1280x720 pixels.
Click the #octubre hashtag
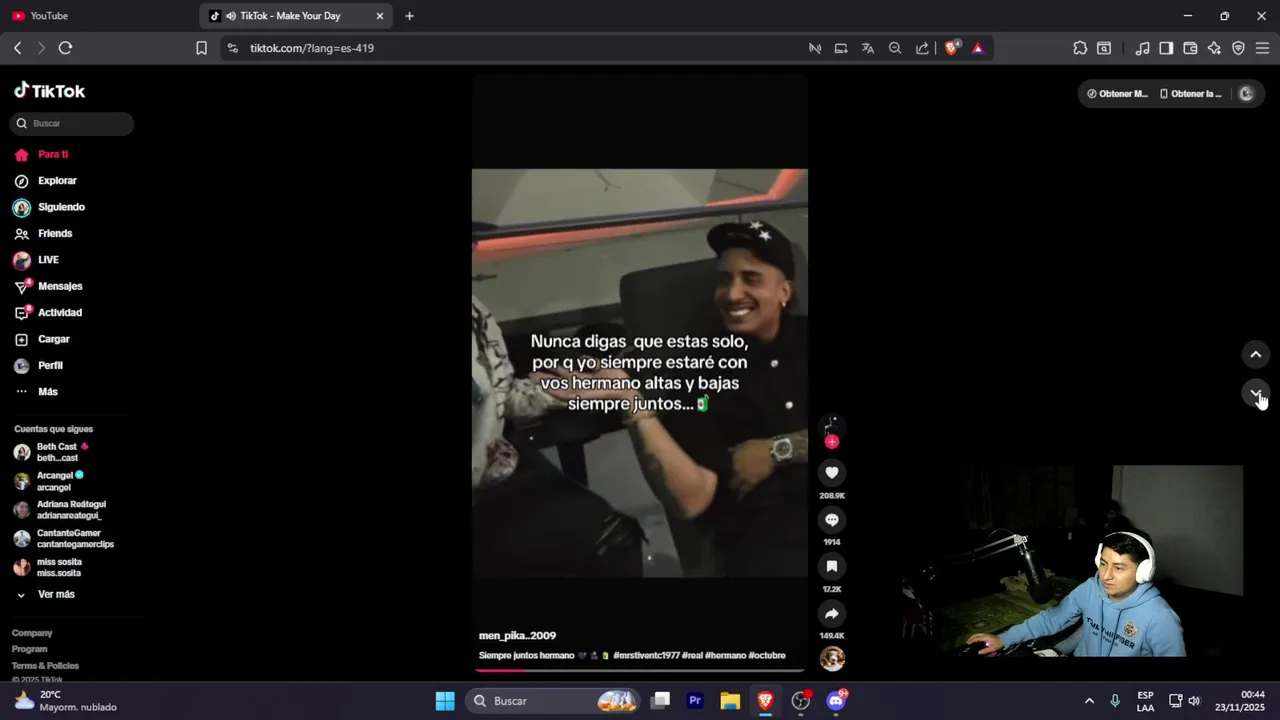pos(767,656)
